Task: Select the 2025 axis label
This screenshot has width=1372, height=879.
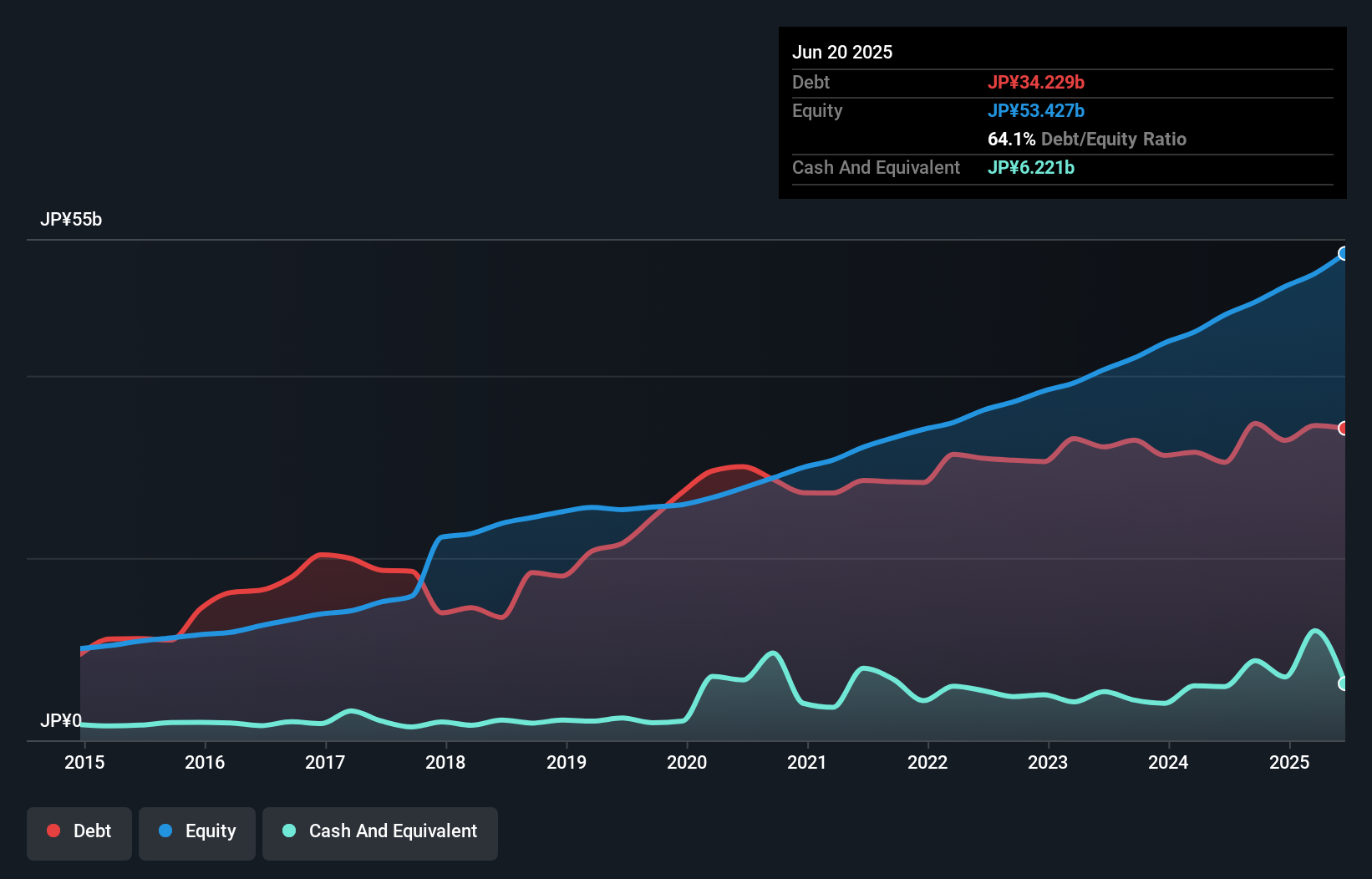Action: click(x=1289, y=763)
